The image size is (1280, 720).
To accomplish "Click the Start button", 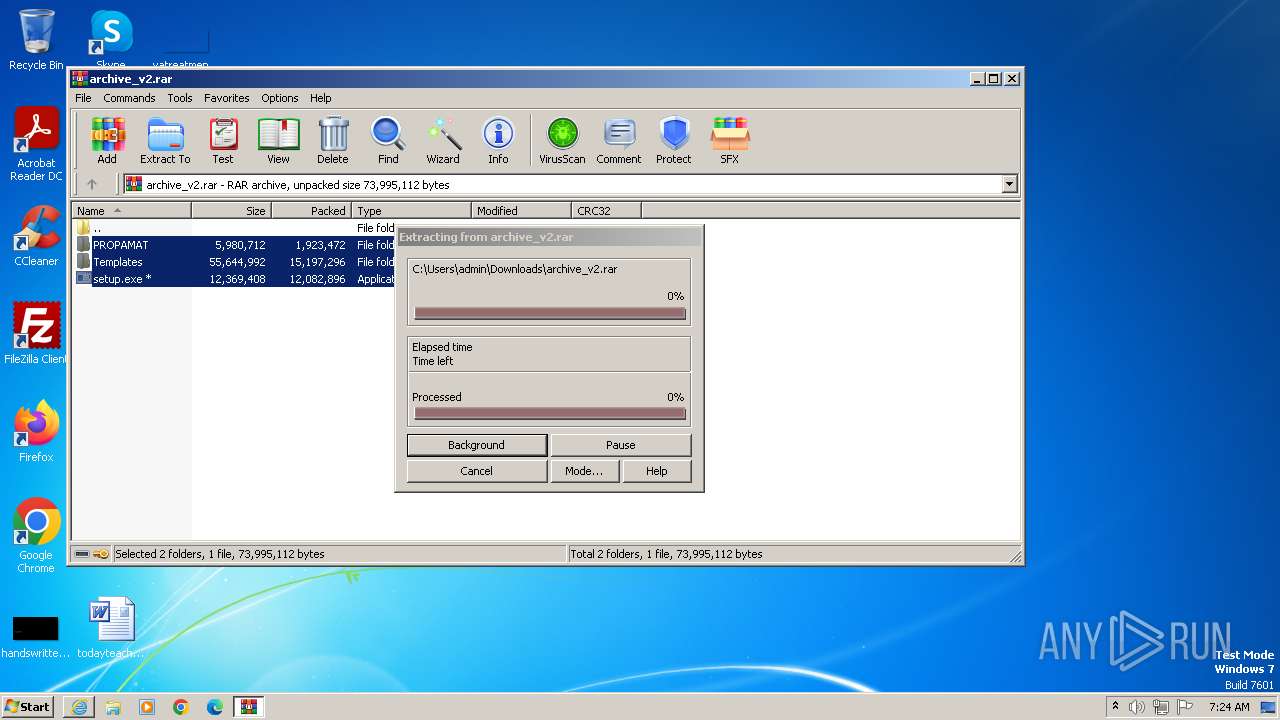I will click(28, 707).
